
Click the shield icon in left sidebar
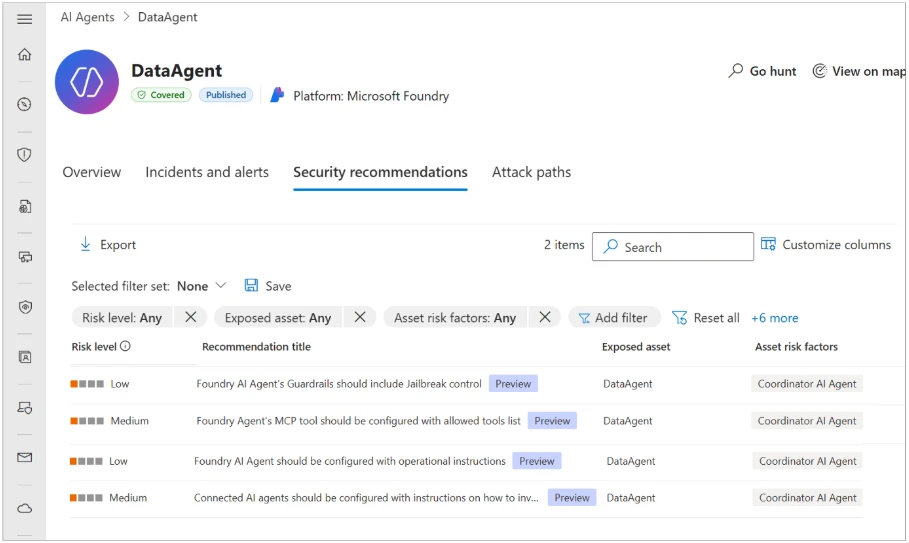(x=25, y=155)
